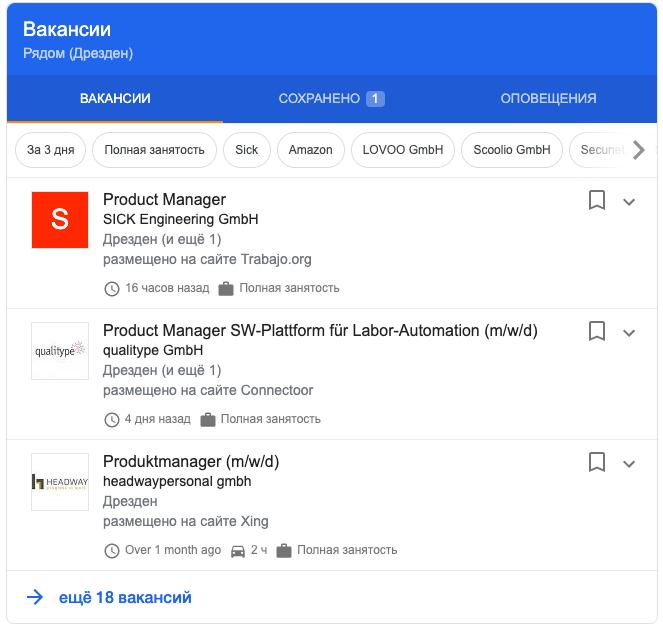This screenshot has width=663, height=627.
Task: Filter jobs by Amazon
Action: point(310,150)
